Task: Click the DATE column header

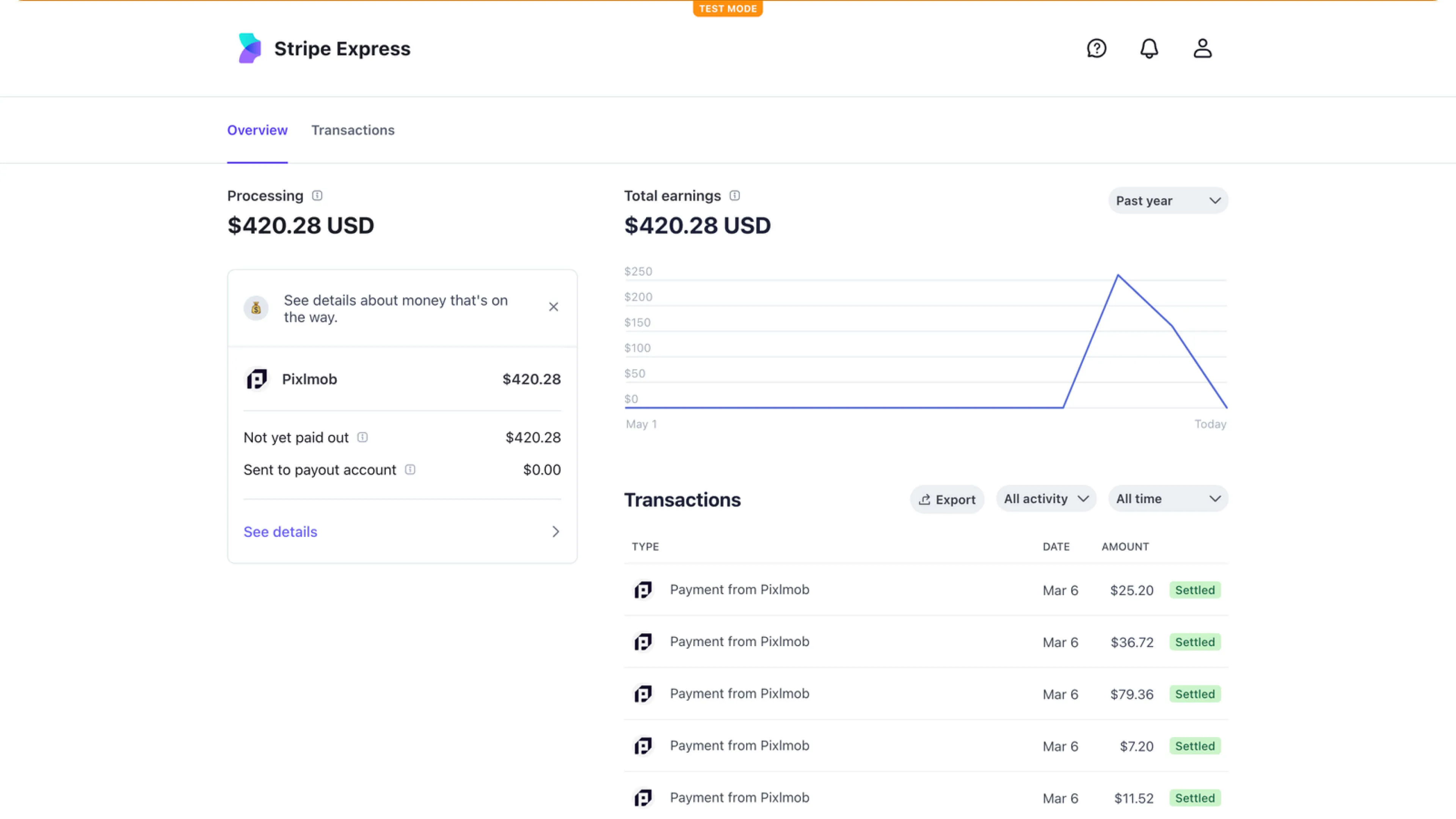Action: pyautogui.click(x=1056, y=546)
